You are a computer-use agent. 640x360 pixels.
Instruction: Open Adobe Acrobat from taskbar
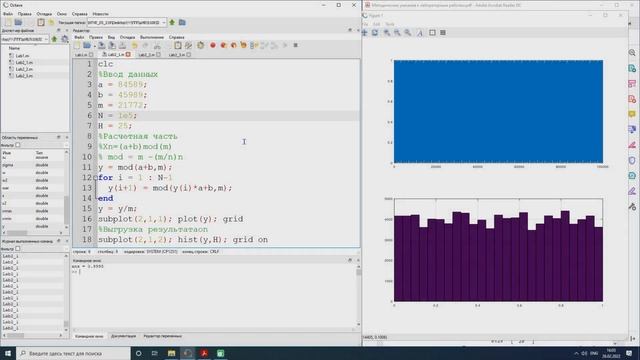(x=204, y=353)
